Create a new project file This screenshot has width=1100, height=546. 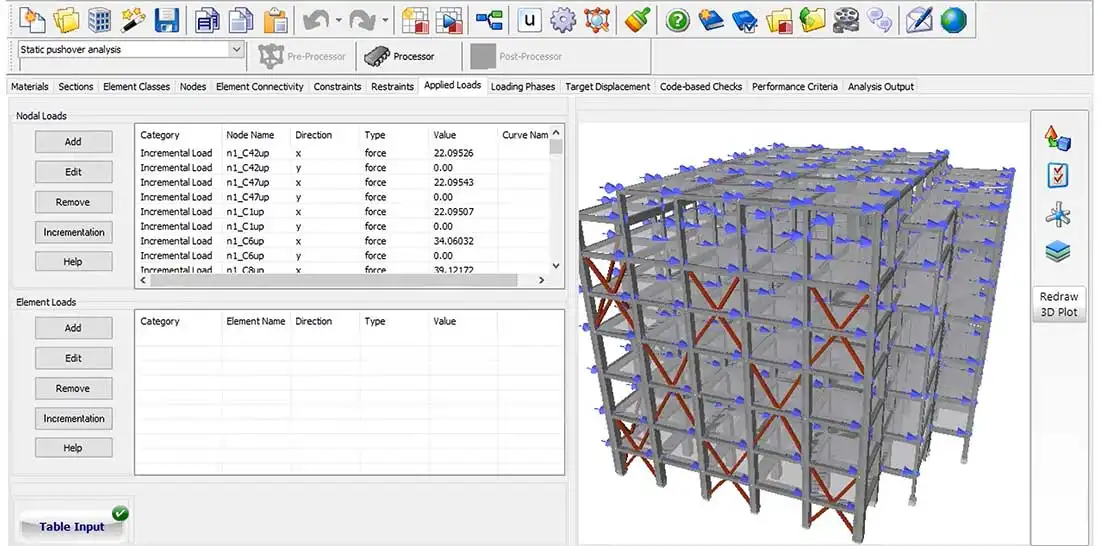(32, 20)
